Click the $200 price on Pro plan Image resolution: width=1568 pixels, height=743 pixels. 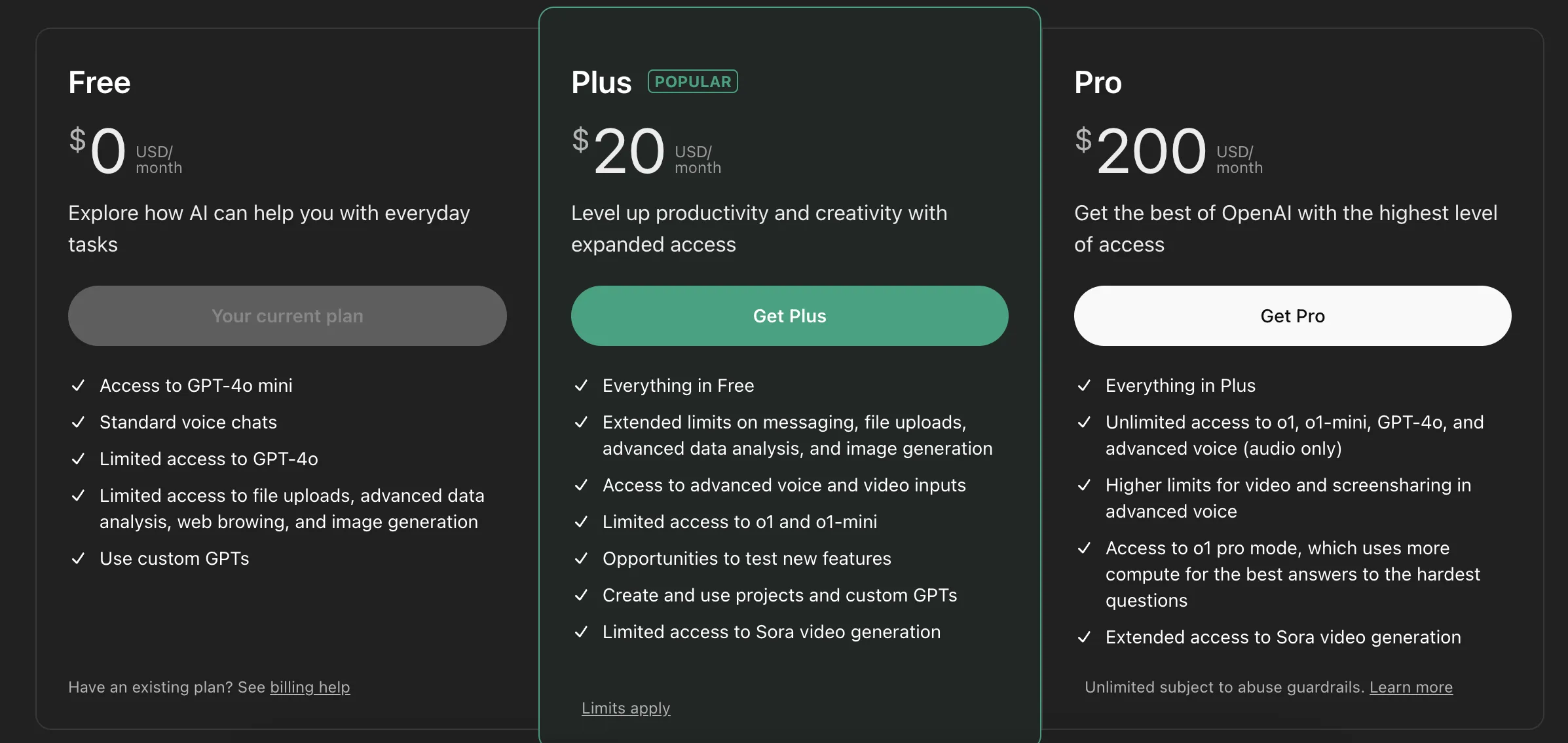pos(1150,152)
